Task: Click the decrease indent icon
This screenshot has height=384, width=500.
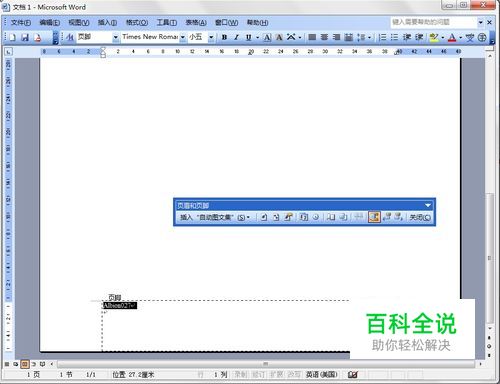Action: point(407,37)
